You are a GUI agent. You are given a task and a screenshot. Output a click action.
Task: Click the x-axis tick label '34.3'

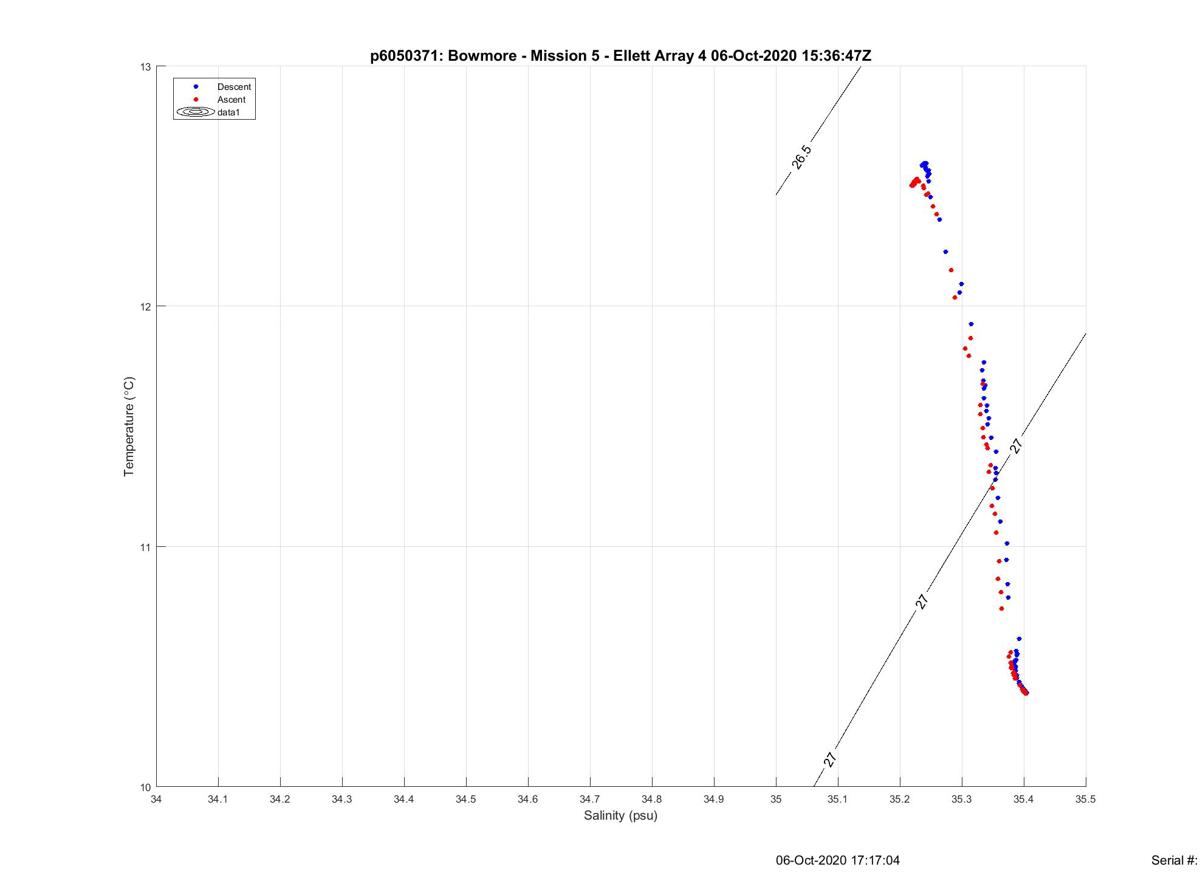click(x=342, y=799)
